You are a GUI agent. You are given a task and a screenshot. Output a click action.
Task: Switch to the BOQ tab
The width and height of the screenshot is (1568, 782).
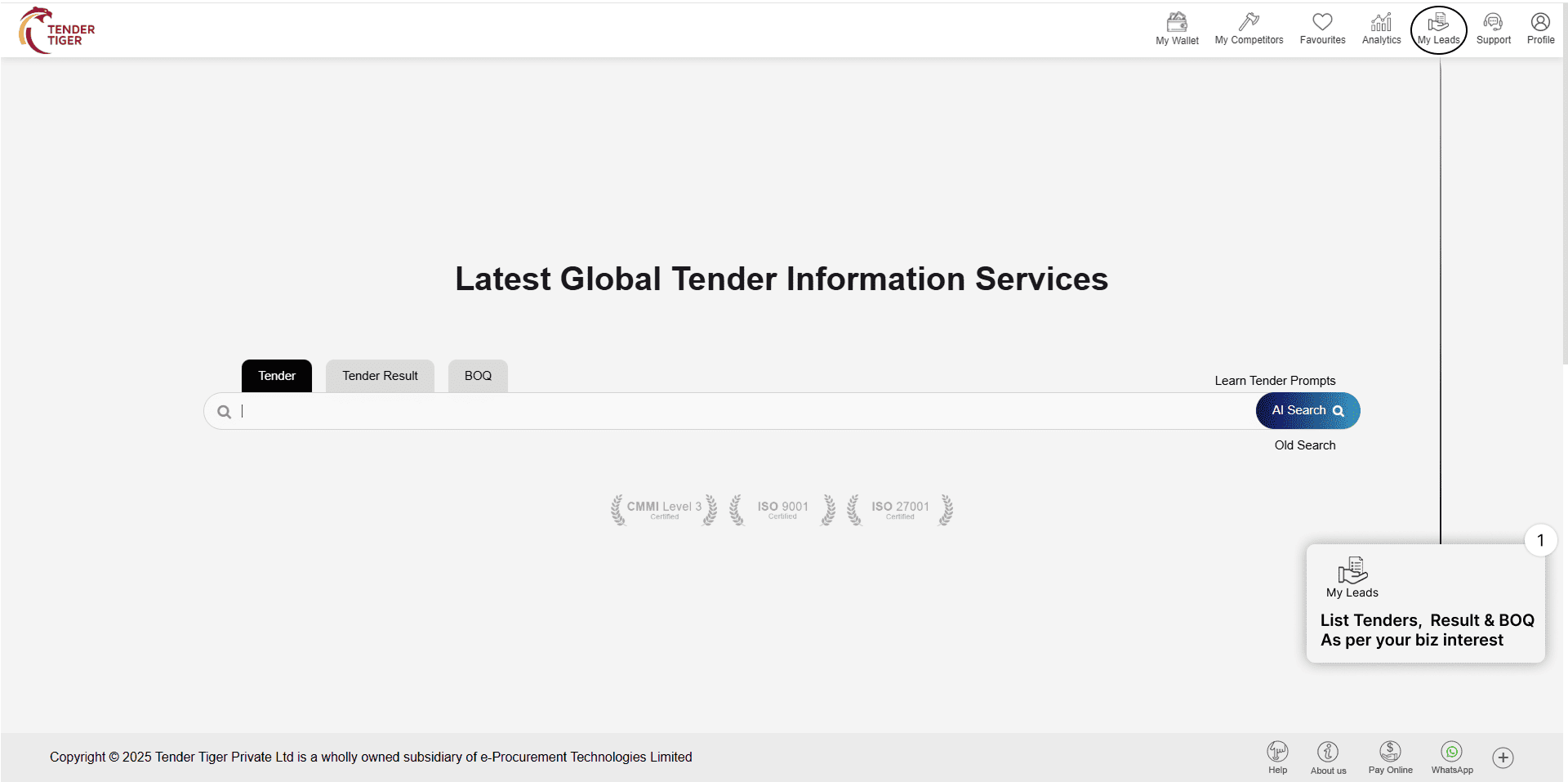[478, 376]
